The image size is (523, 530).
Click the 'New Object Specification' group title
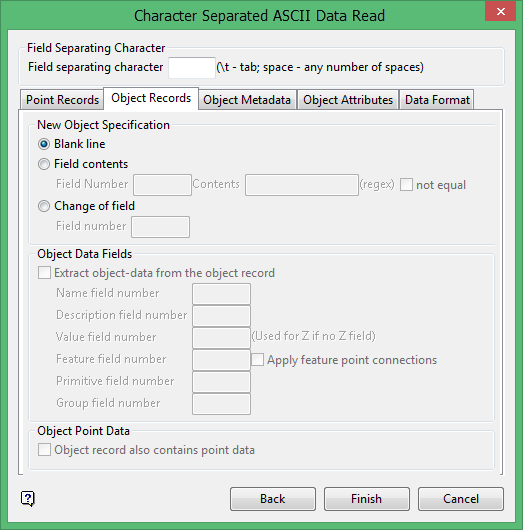103,125
